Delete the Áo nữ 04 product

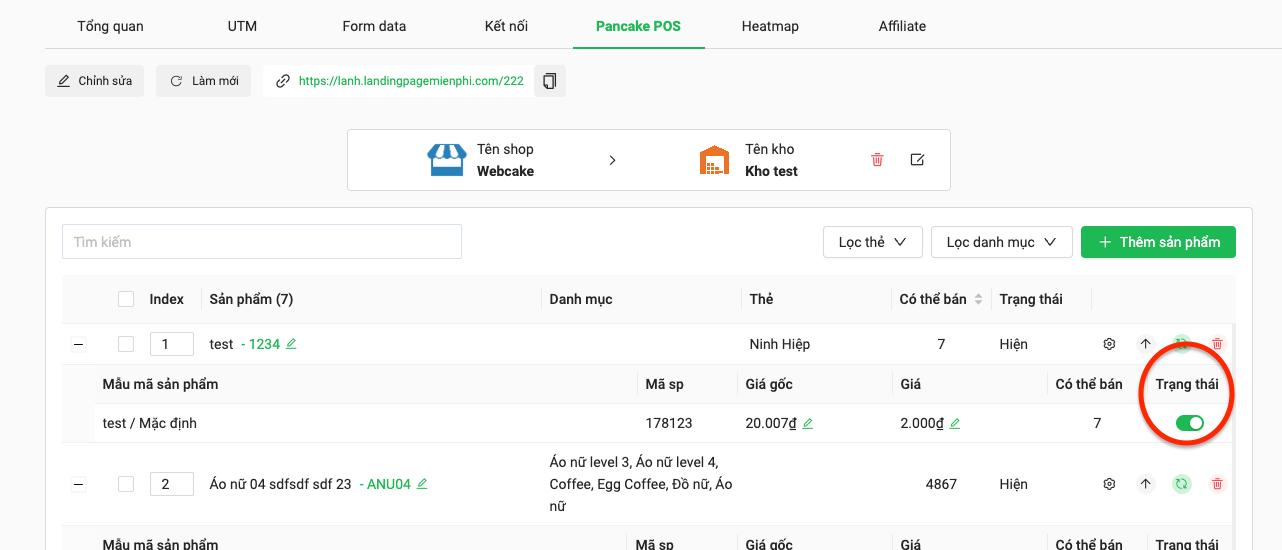pyautogui.click(x=1217, y=484)
